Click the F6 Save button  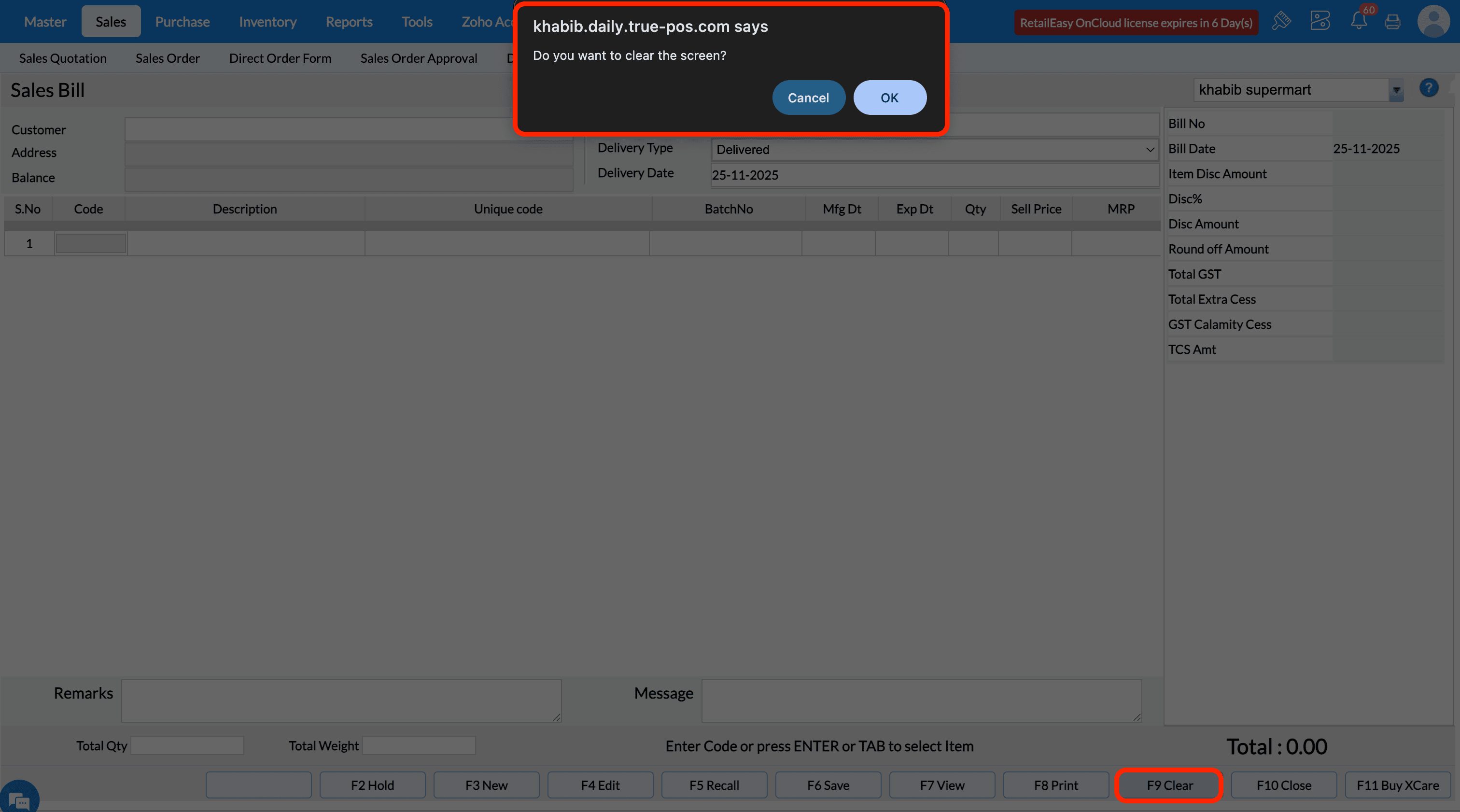(828, 785)
